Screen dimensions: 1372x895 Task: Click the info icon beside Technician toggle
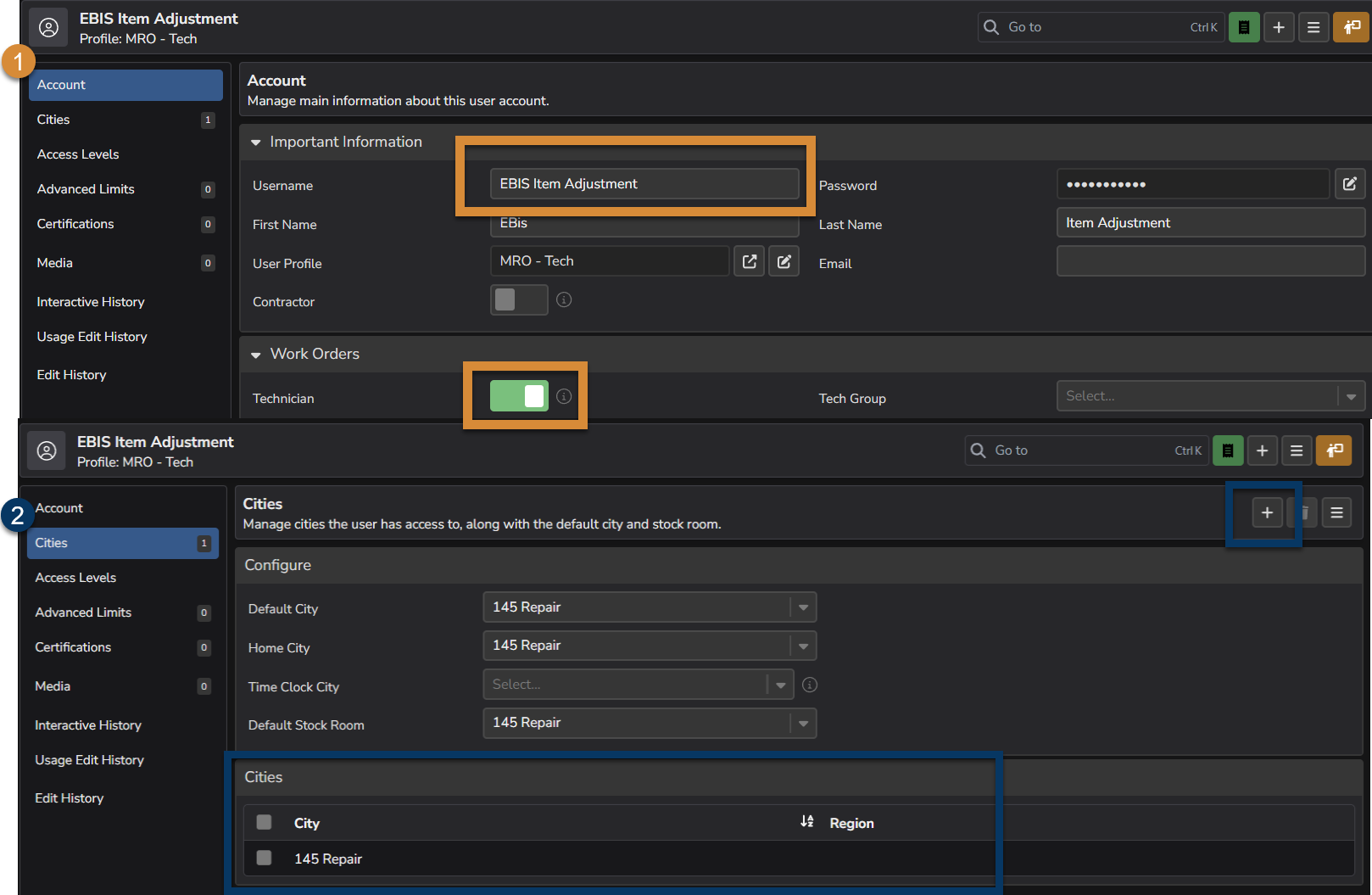click(x=564, y=396)
